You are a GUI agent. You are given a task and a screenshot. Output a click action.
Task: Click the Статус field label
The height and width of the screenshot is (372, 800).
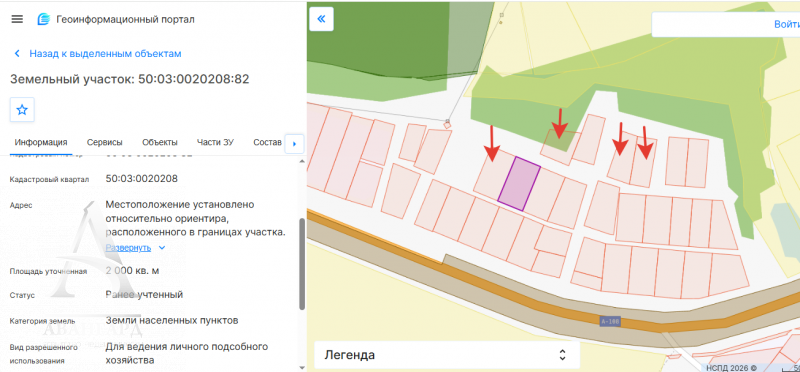22,295
